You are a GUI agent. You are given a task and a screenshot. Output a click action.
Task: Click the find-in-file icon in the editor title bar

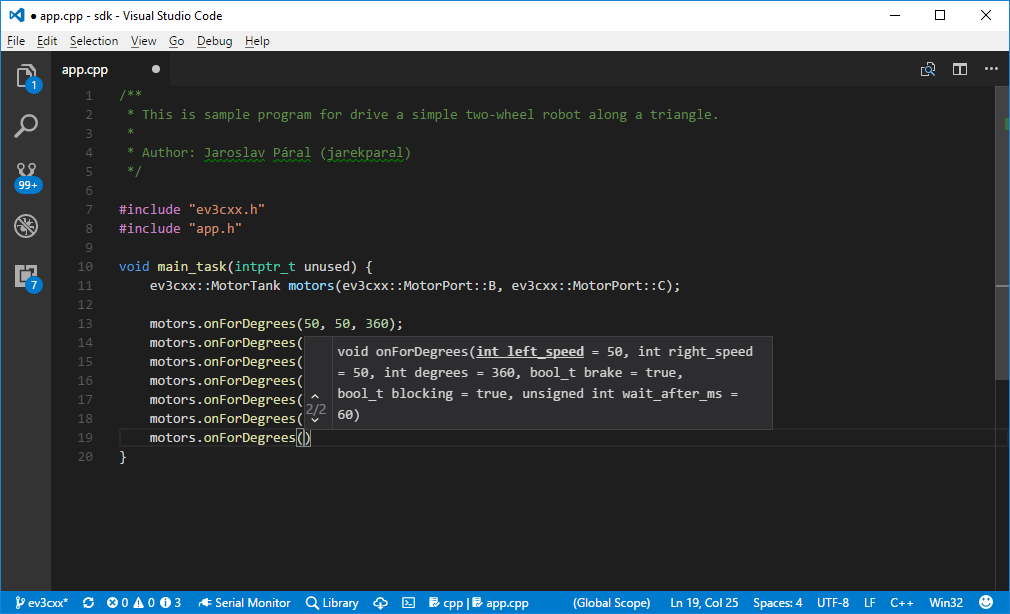(928, 69)
